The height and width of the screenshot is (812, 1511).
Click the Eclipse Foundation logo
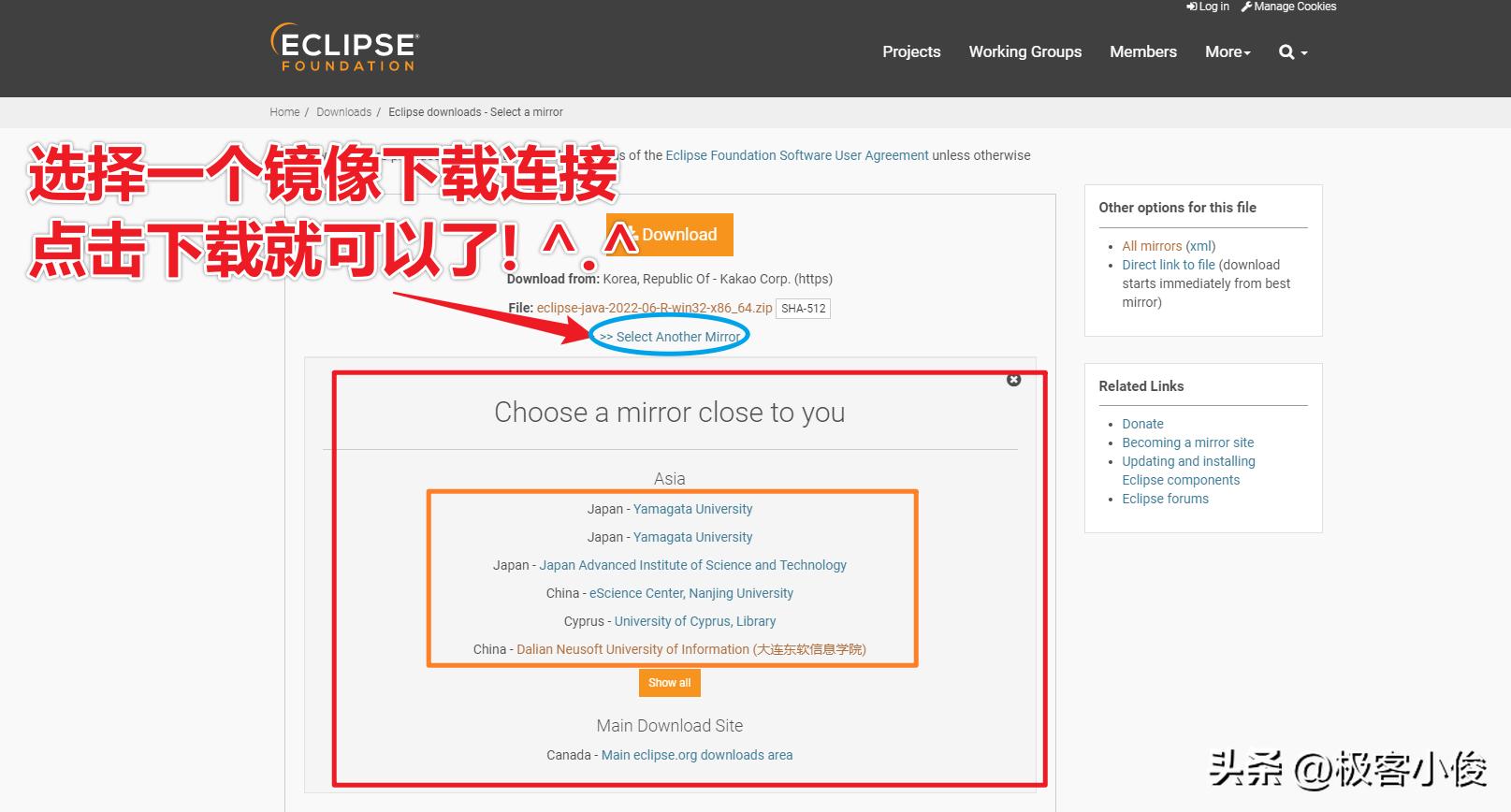click(x=344, y=49)
